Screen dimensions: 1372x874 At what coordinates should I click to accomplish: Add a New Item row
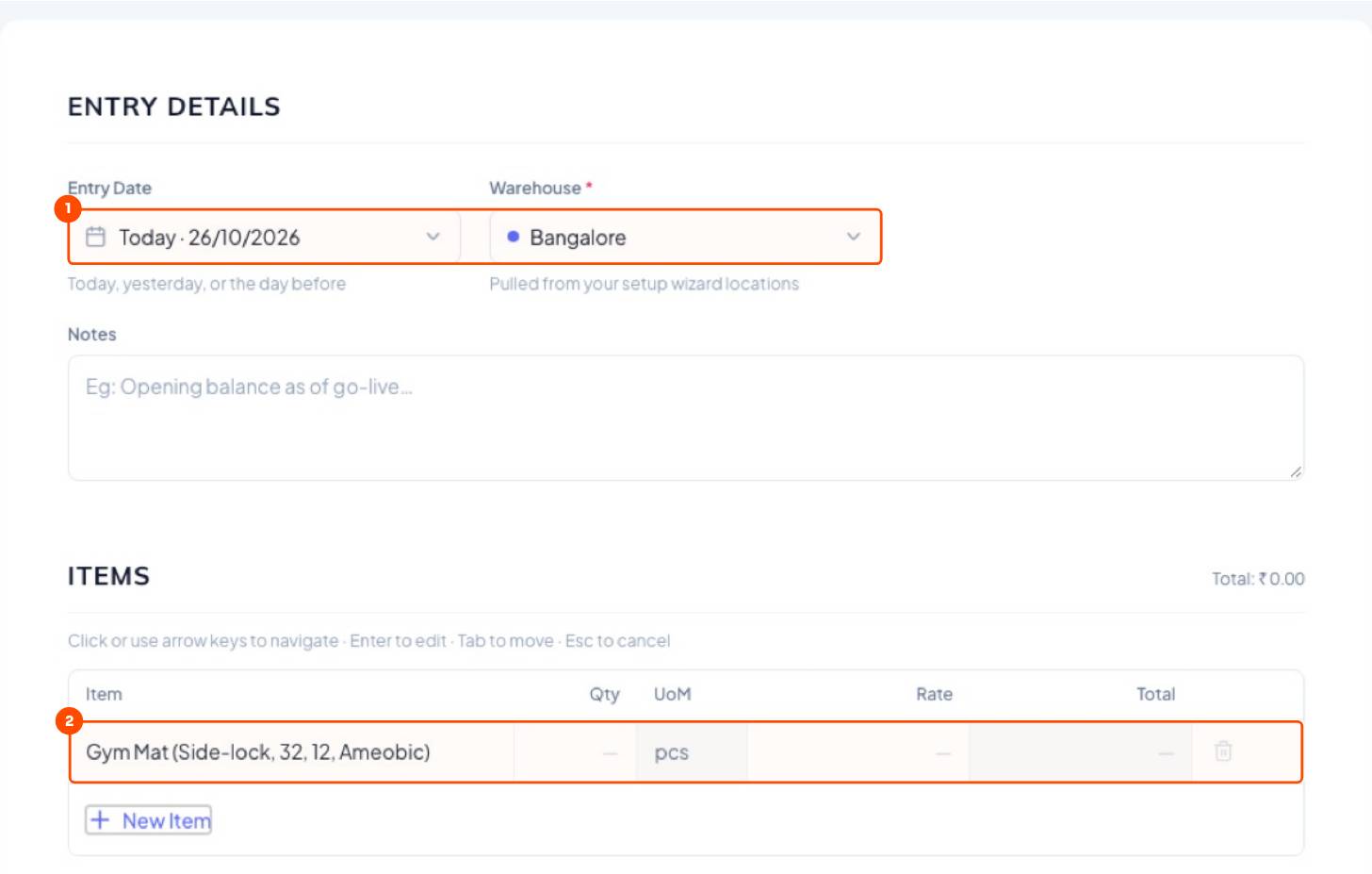tap(149, 820)
